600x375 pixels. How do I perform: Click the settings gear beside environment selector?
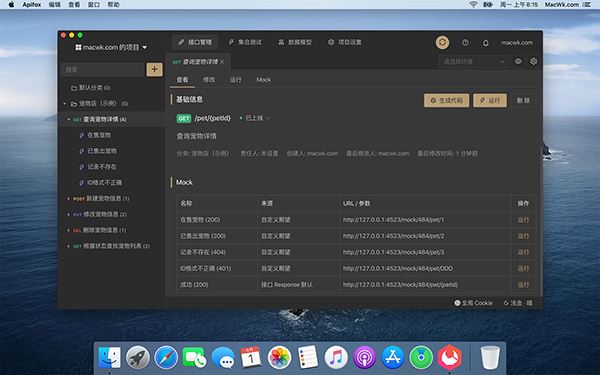tap(533, 61)
